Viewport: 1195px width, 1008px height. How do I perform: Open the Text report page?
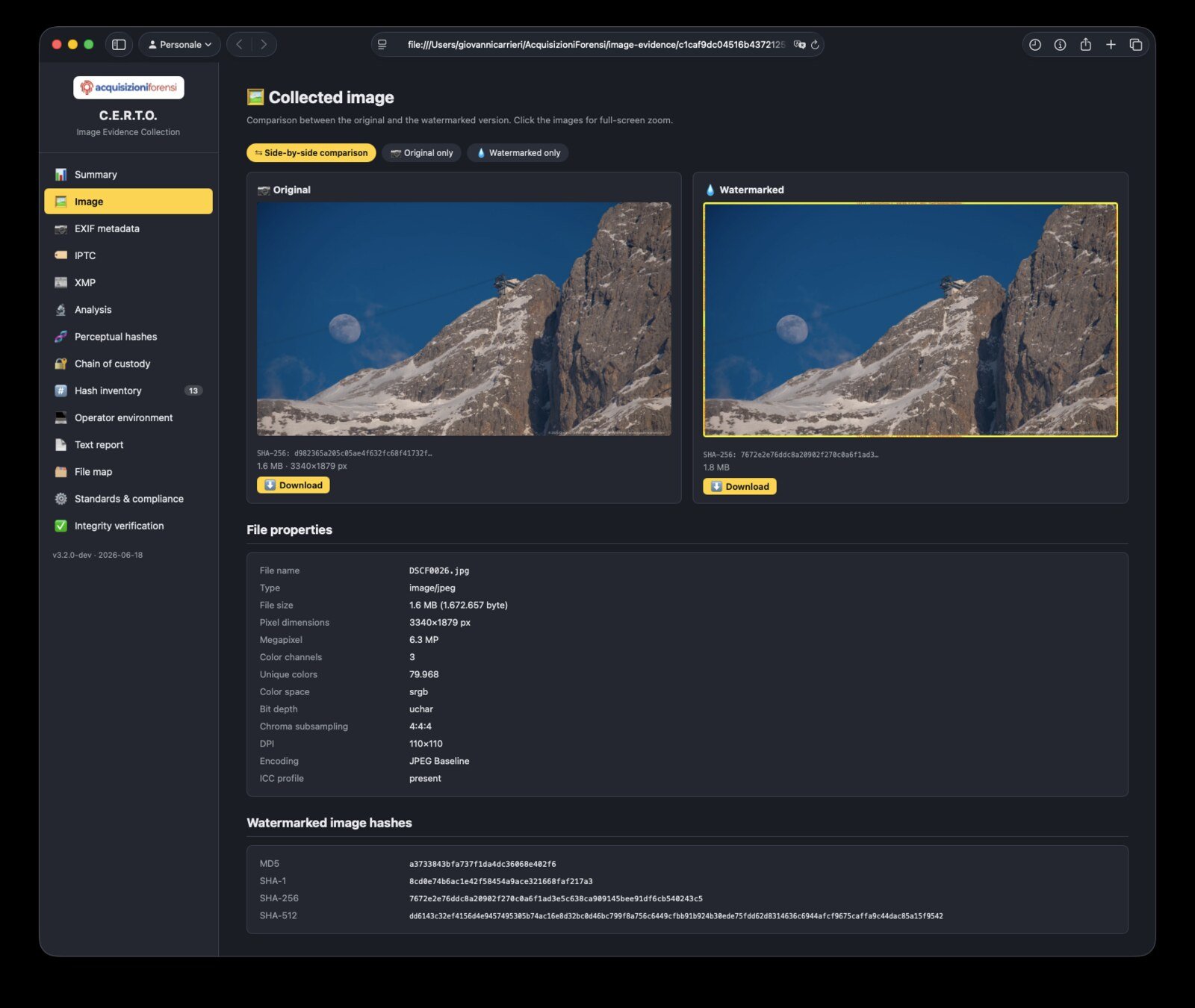click(x=128, y=444)
